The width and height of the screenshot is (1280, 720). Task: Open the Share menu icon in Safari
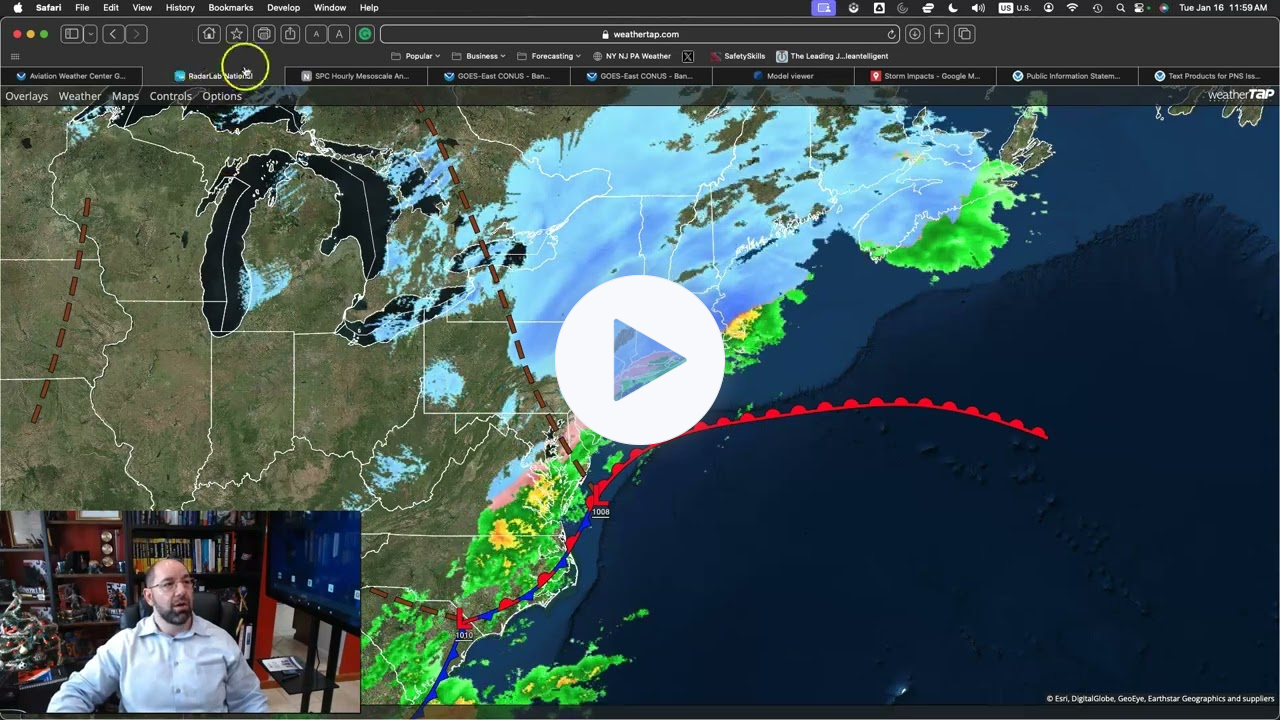(x=289, y=33)
